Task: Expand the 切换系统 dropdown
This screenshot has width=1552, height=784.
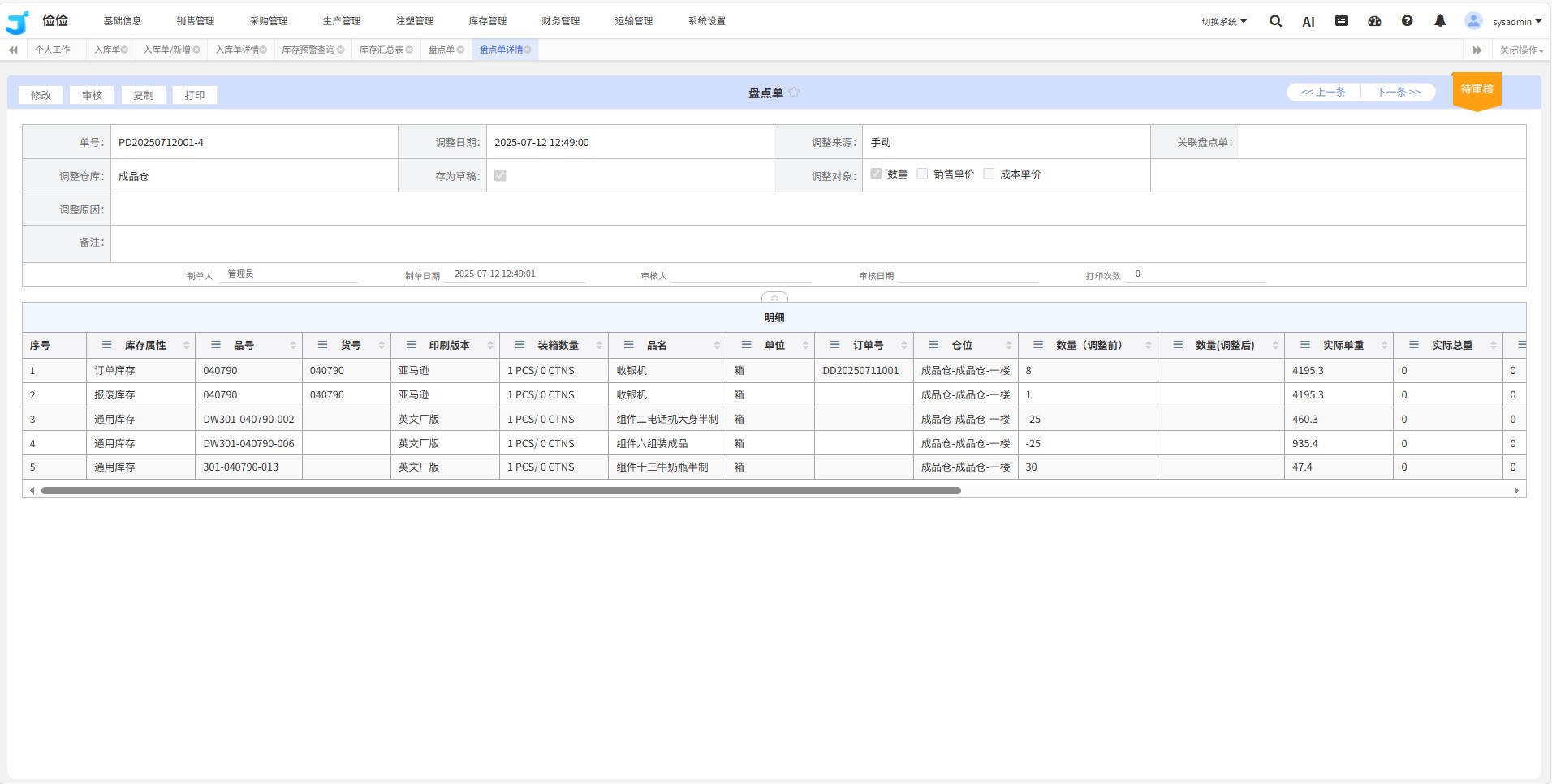Action: click(x=1224, y=22)
